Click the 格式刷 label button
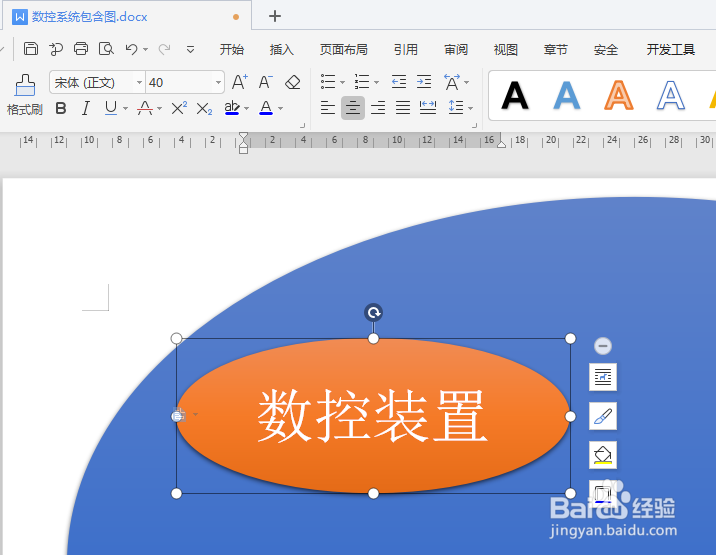Screen dimensions: 716x555 coord(25,110)
